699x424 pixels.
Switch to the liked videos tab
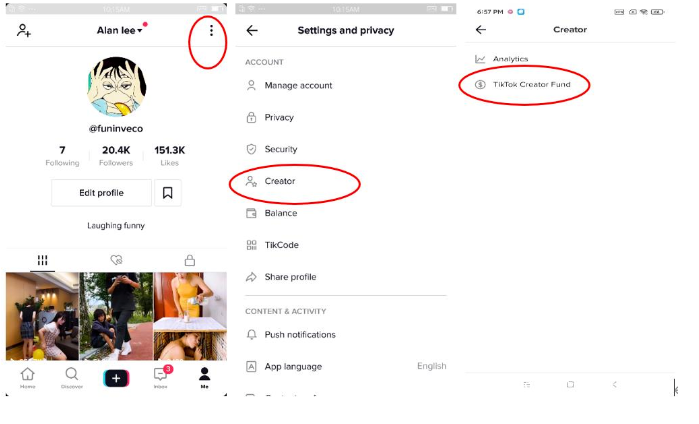[116, 260]
